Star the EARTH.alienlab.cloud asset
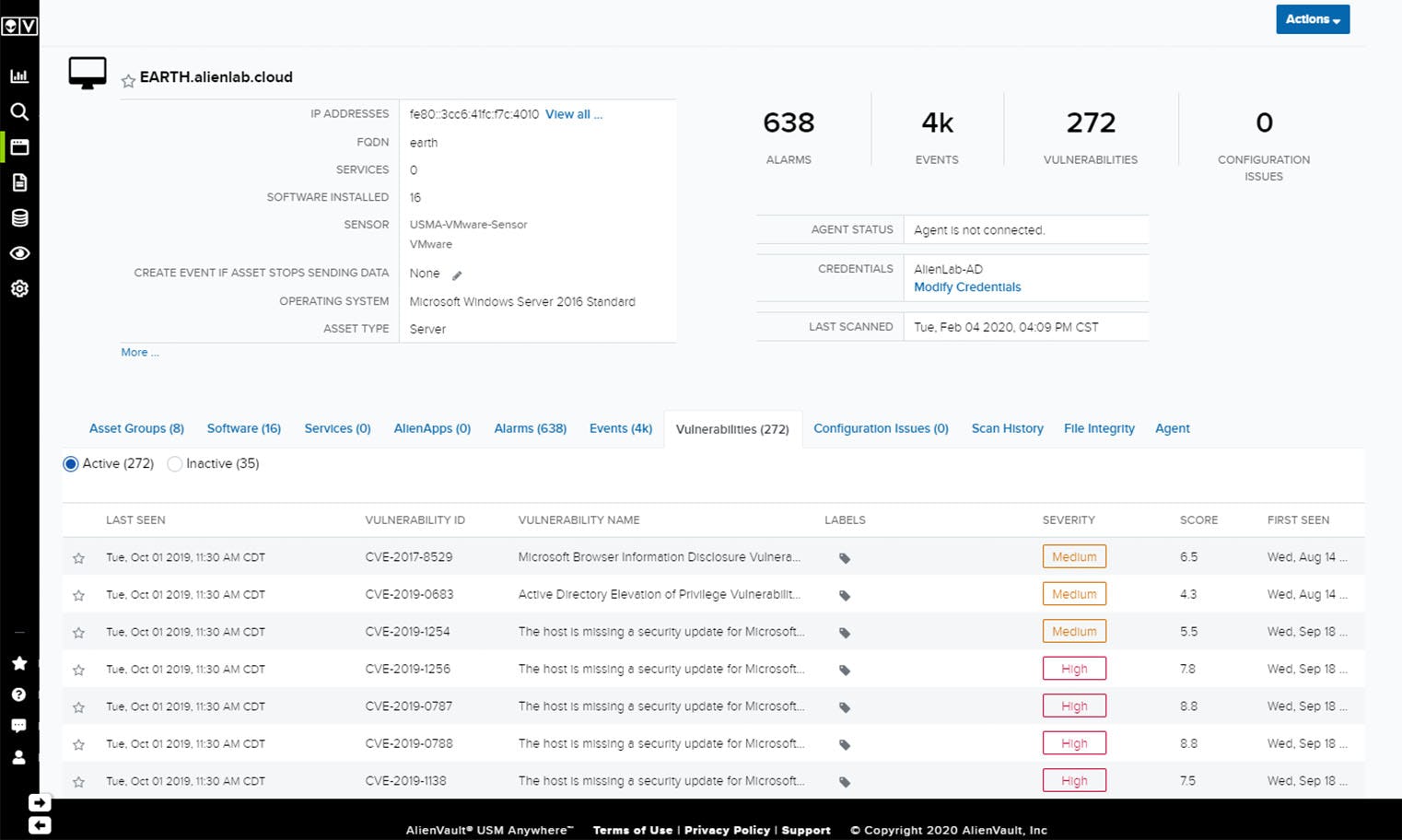 click(128, 81)
